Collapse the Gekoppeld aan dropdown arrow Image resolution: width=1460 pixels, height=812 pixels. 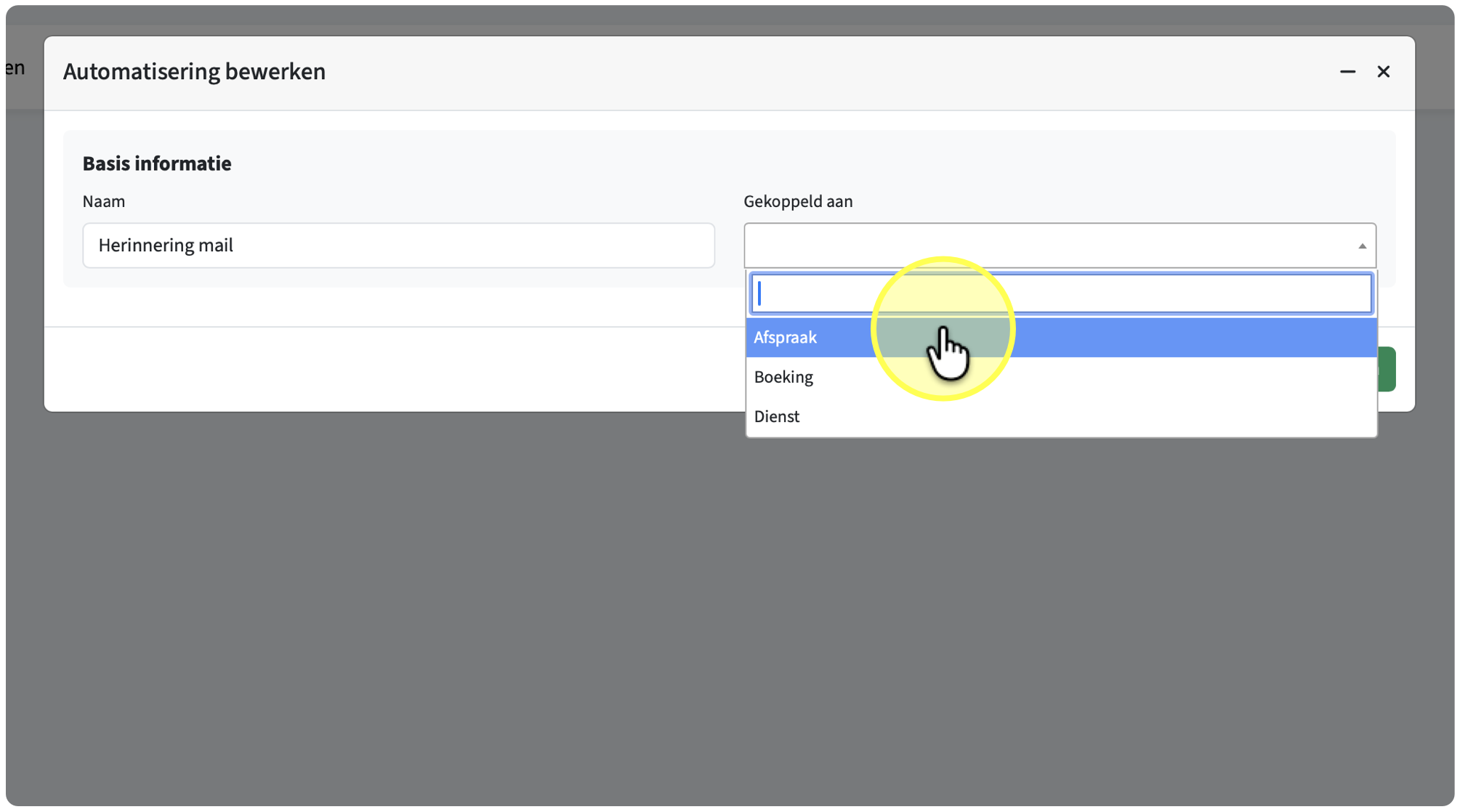(x=1362, y=246)
